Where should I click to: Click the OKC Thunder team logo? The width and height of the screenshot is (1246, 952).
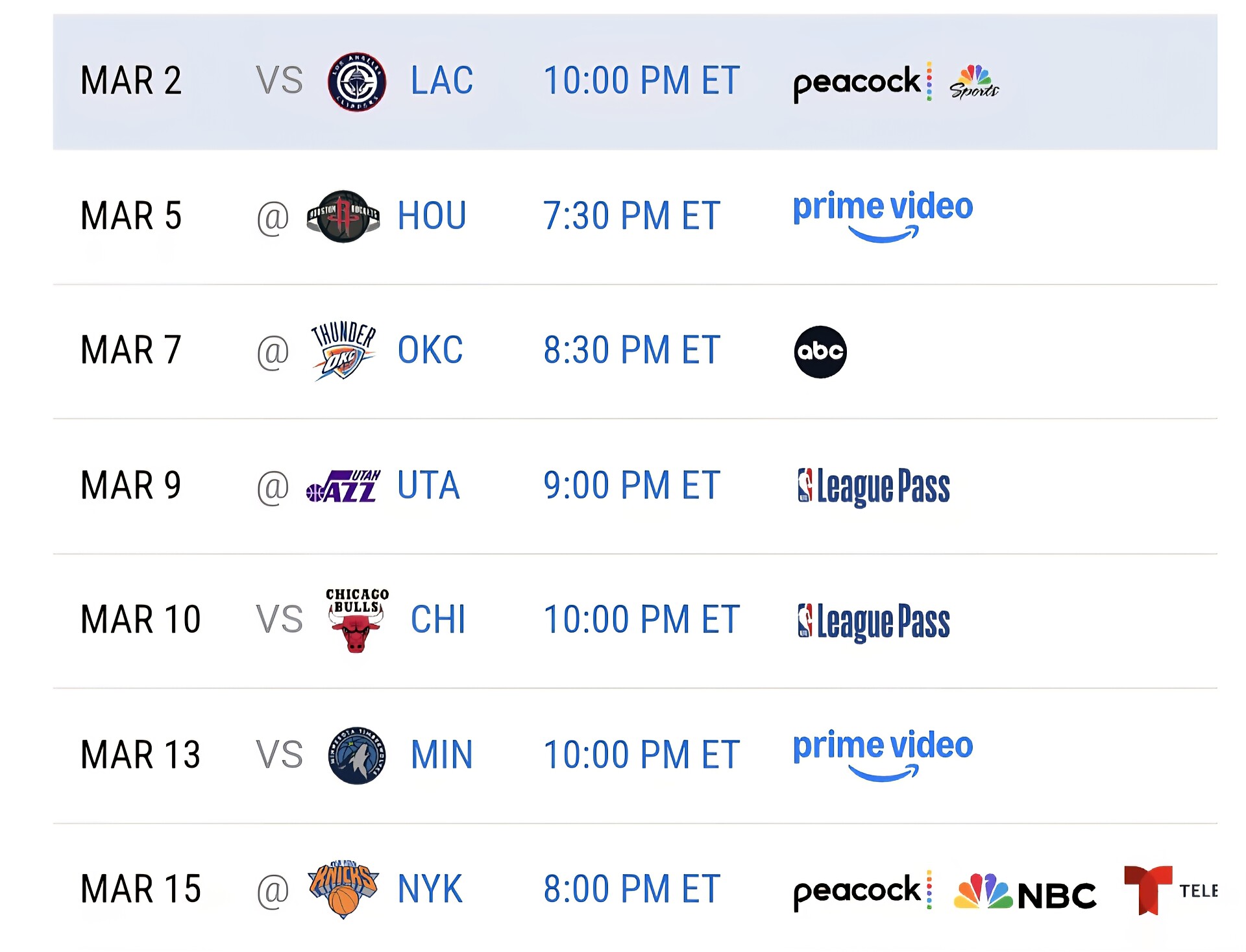pos(343,350)
